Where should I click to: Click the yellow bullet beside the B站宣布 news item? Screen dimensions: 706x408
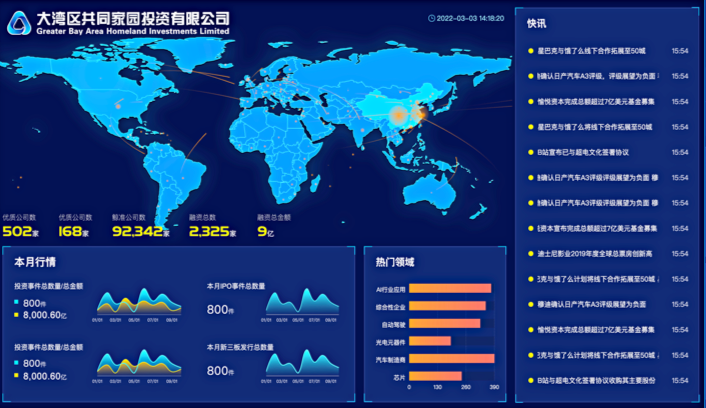pyautogui.click(x=530, y=152)
